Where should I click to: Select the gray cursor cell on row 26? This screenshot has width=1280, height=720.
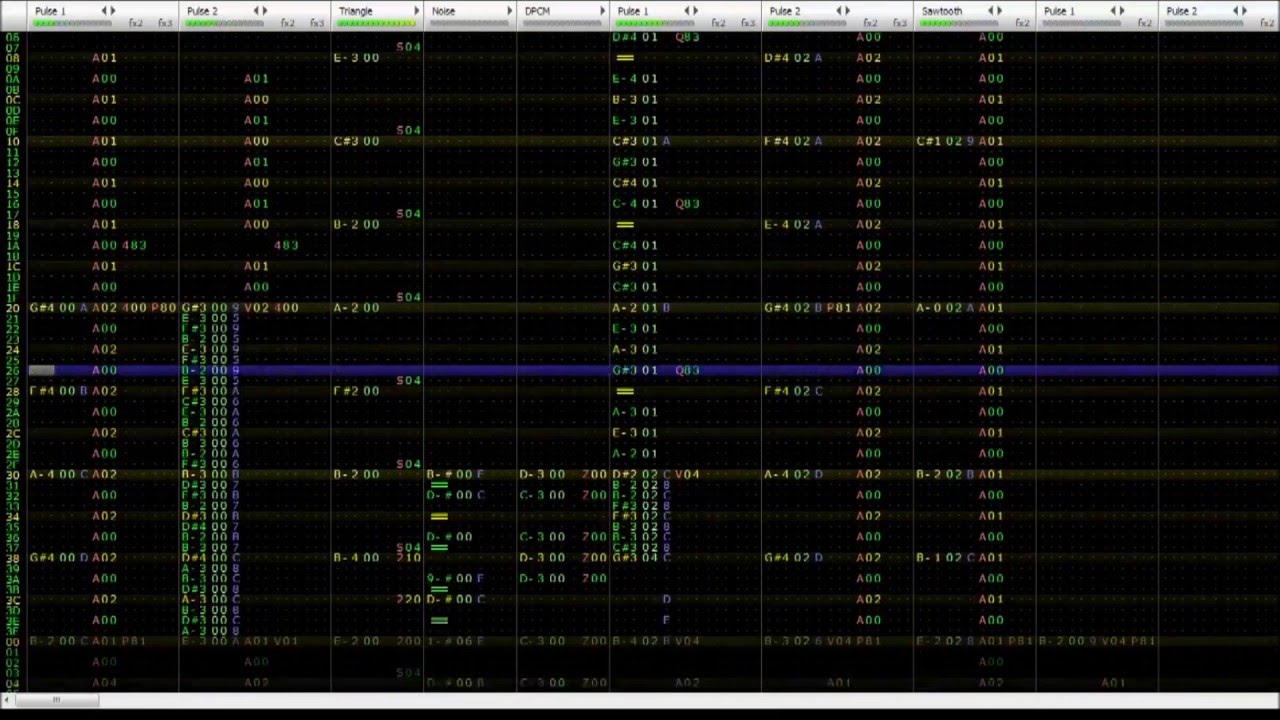point(41,370)
